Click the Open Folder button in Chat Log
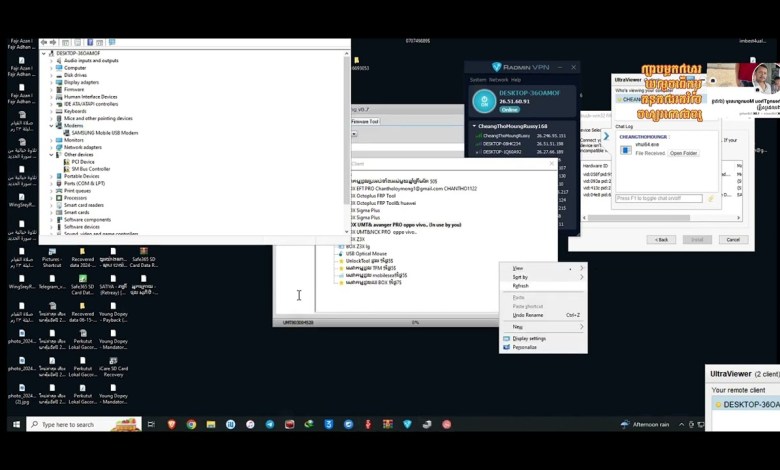Screen dimensions: 780x470 tap(683, 153)
